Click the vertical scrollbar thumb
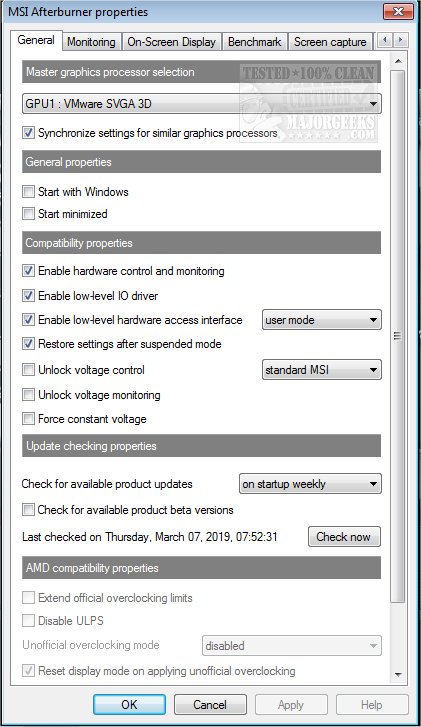The height and width of the screenshot is (727, 421). point(398,336)
